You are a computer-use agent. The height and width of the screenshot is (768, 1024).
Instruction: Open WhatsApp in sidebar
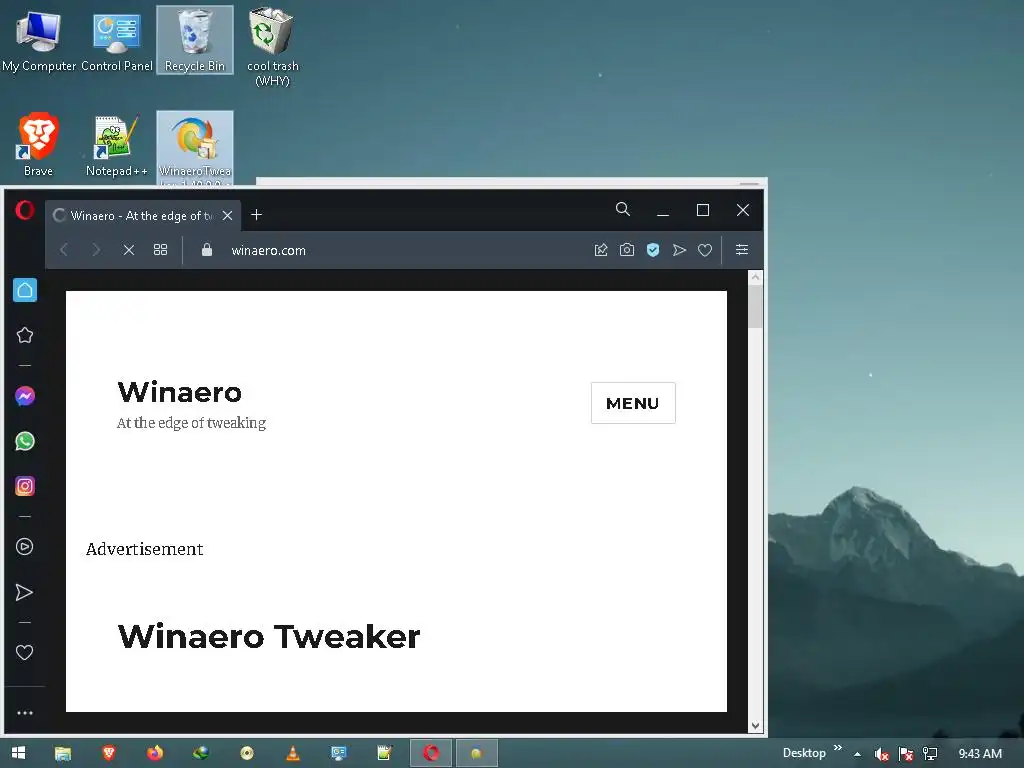(x=25, y=441)
